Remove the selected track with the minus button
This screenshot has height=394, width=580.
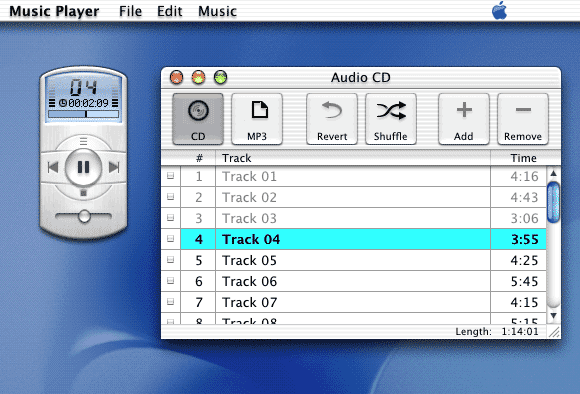pos(523,118)
